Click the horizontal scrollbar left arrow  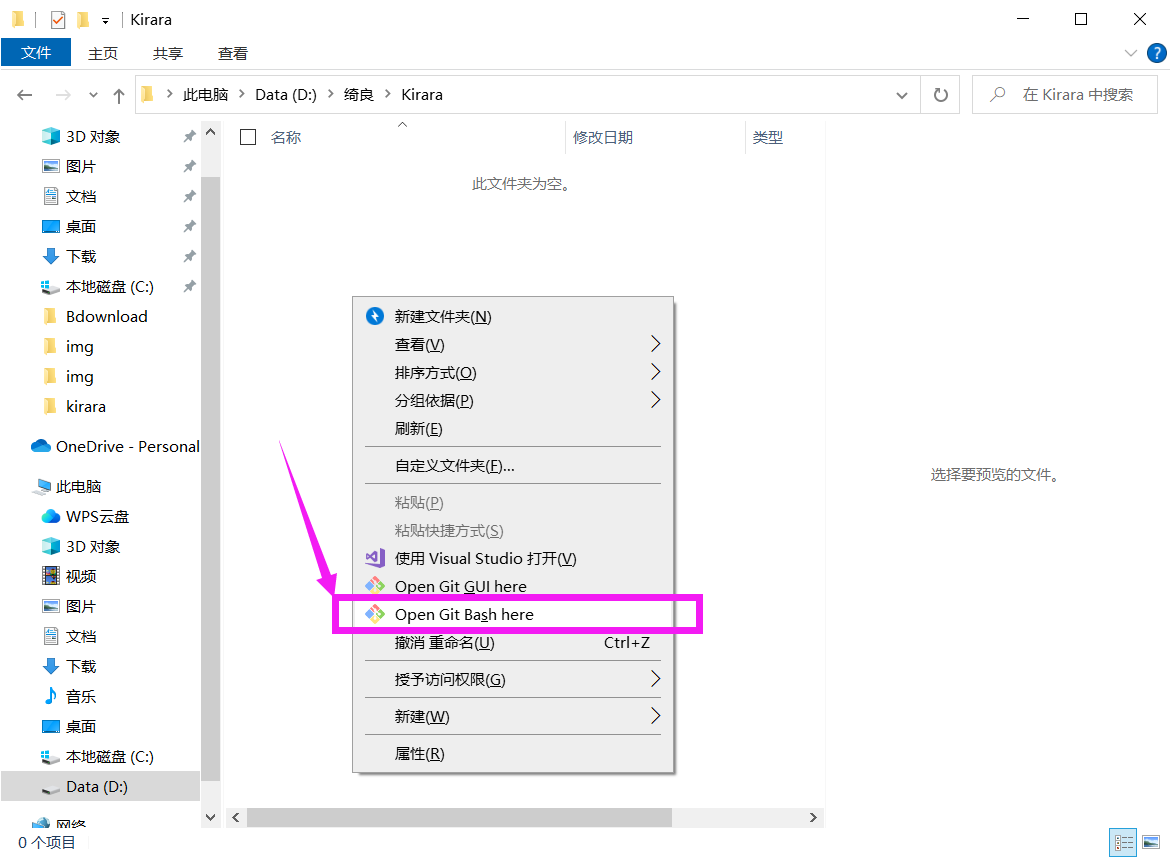click(236, 818)
